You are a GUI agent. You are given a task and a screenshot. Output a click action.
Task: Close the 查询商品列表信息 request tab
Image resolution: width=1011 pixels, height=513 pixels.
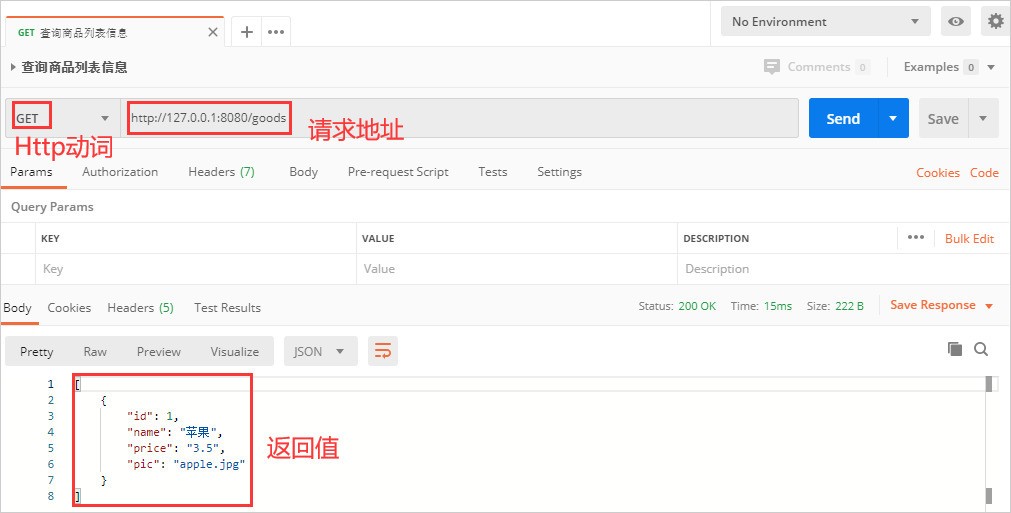click(213, 32)
